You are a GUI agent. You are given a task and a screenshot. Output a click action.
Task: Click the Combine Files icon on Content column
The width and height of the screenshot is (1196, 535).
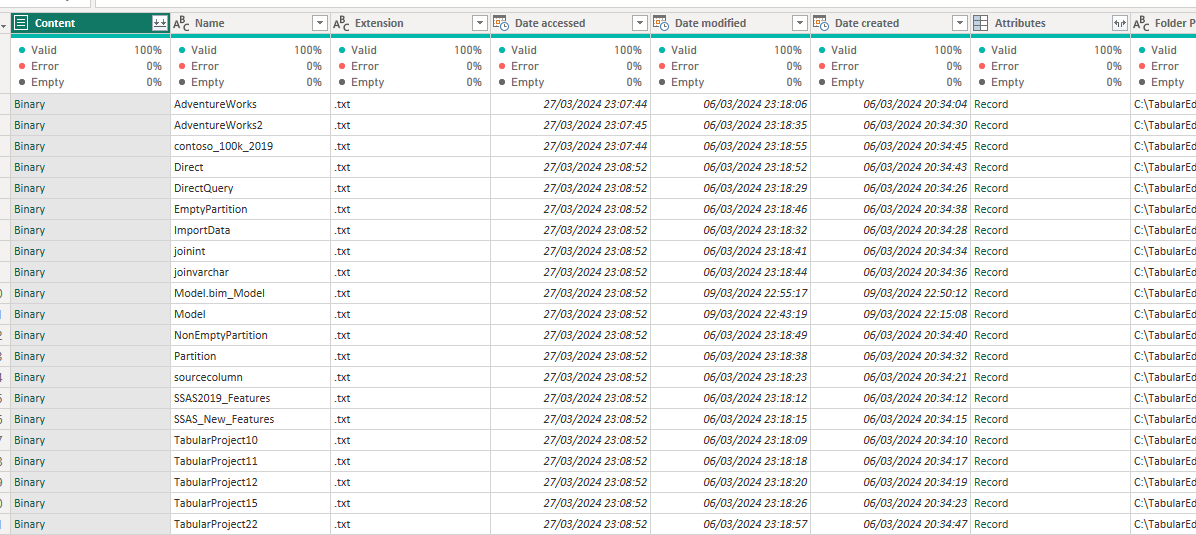[159, 24]
